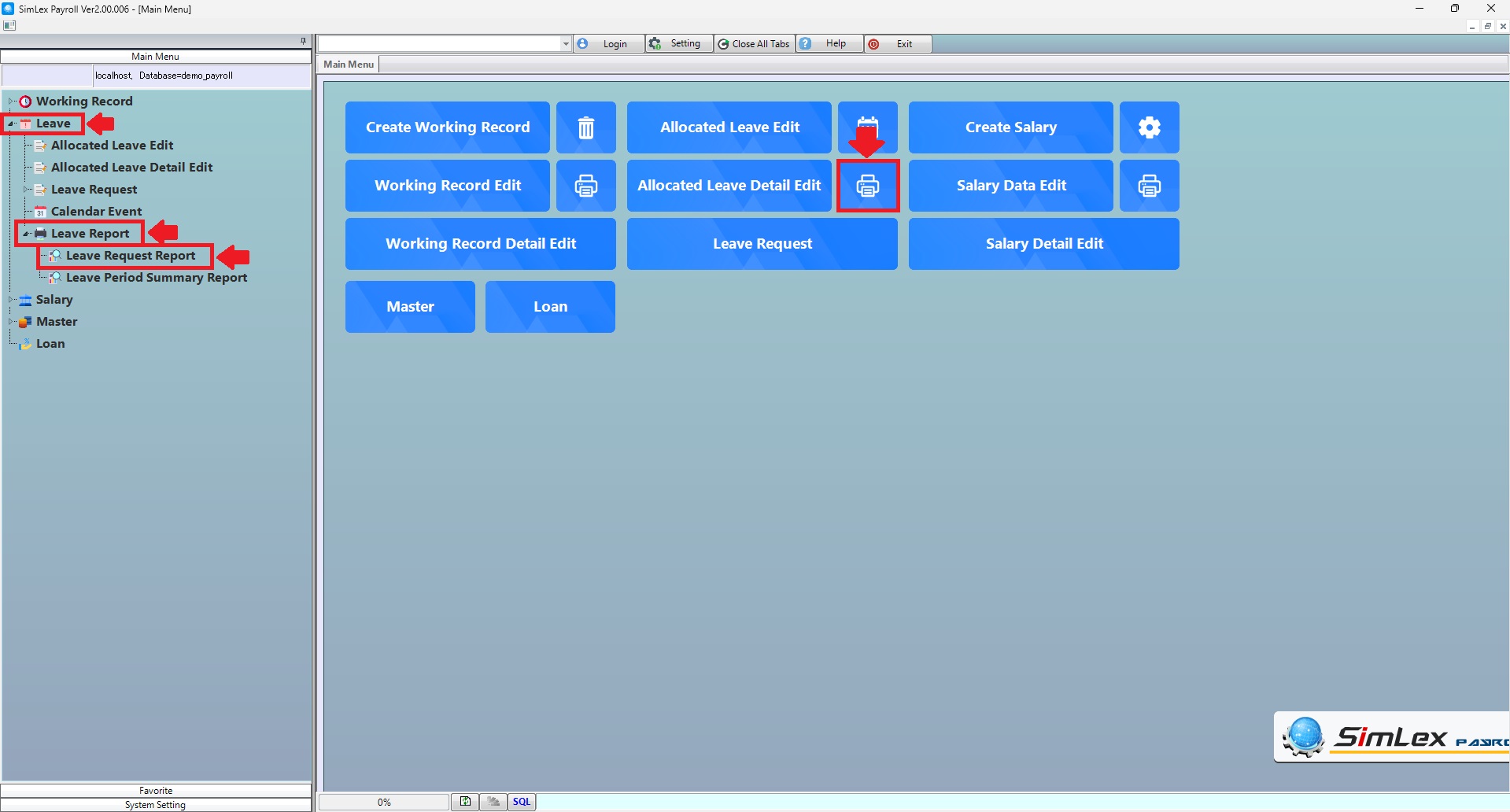Open the Favorite panel section
The width and height of the screenshot is (1510, 812).
[x=156, y=791]
